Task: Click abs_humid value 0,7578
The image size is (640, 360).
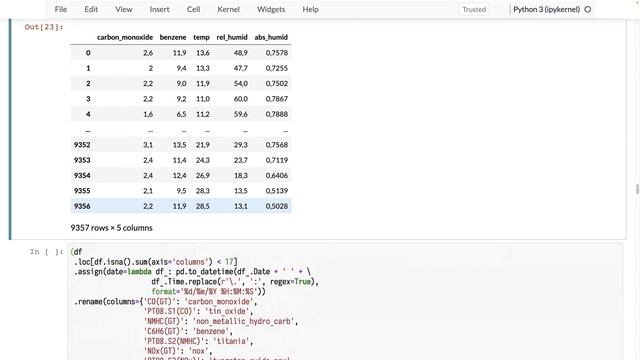Action: (x=277, y=53)
